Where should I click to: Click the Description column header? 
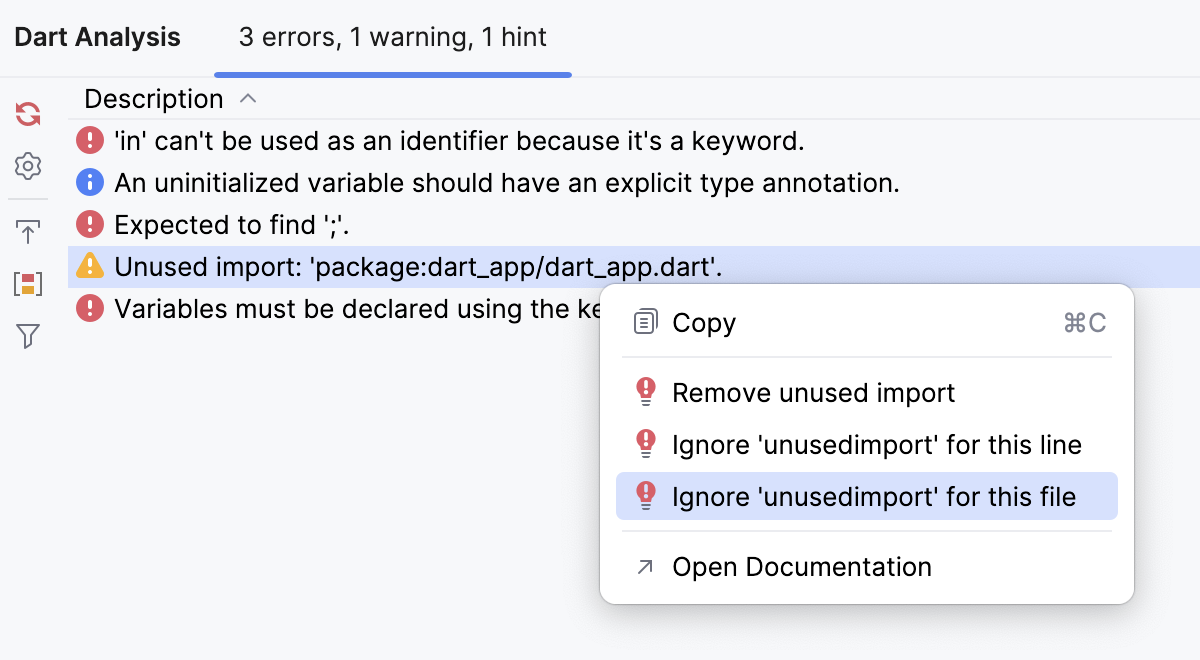[x=152, y=98]
